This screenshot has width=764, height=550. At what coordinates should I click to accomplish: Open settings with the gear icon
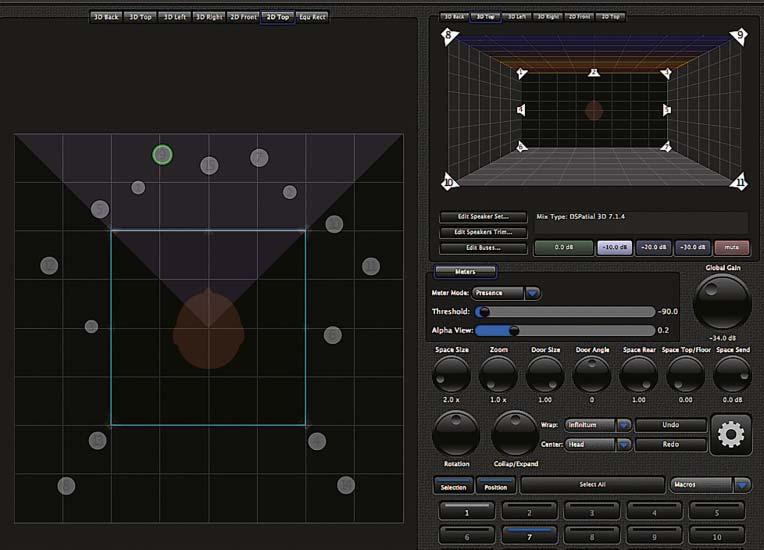point(730,434)
